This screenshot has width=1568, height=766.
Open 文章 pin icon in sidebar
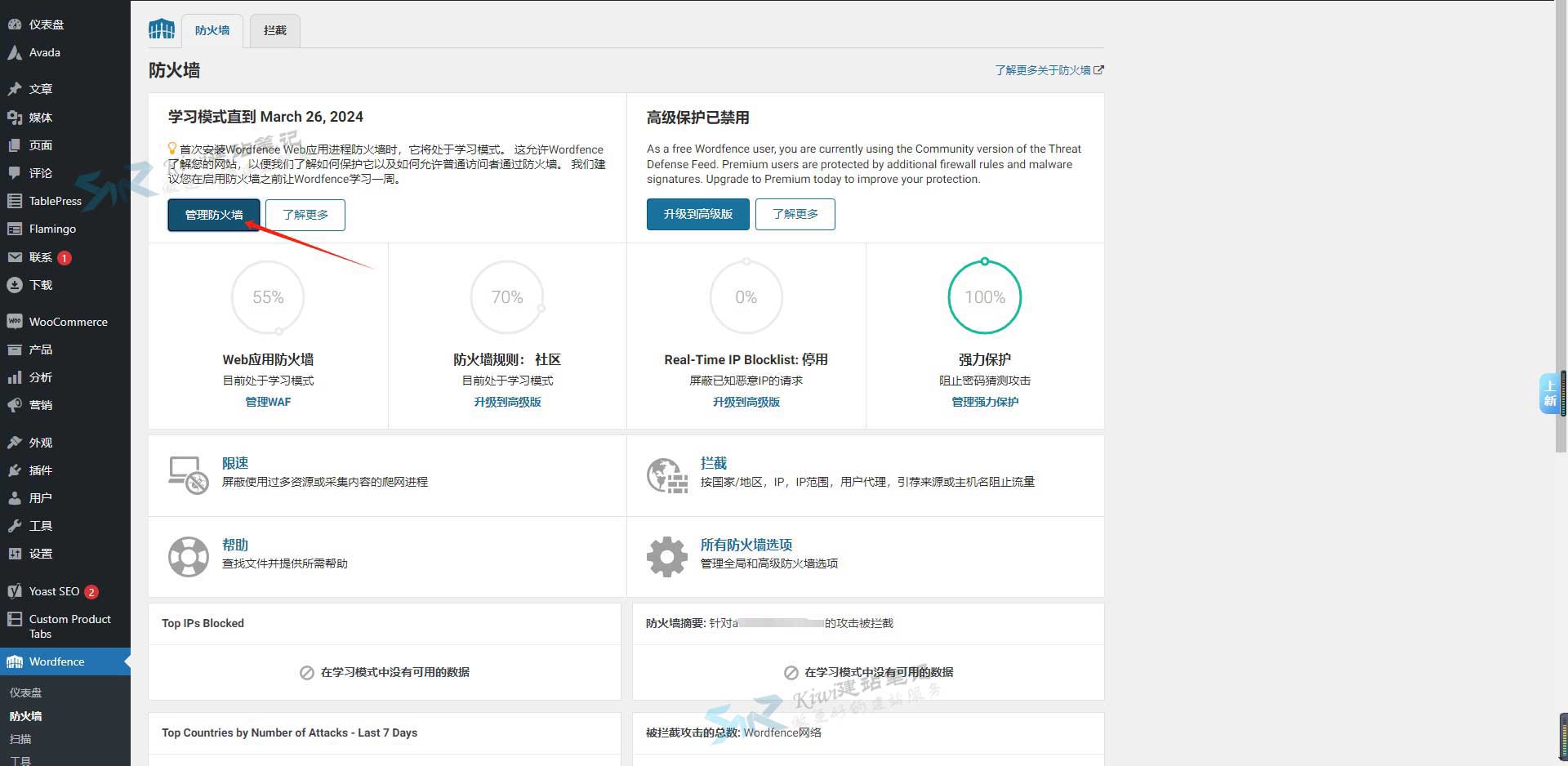point(15,89)
